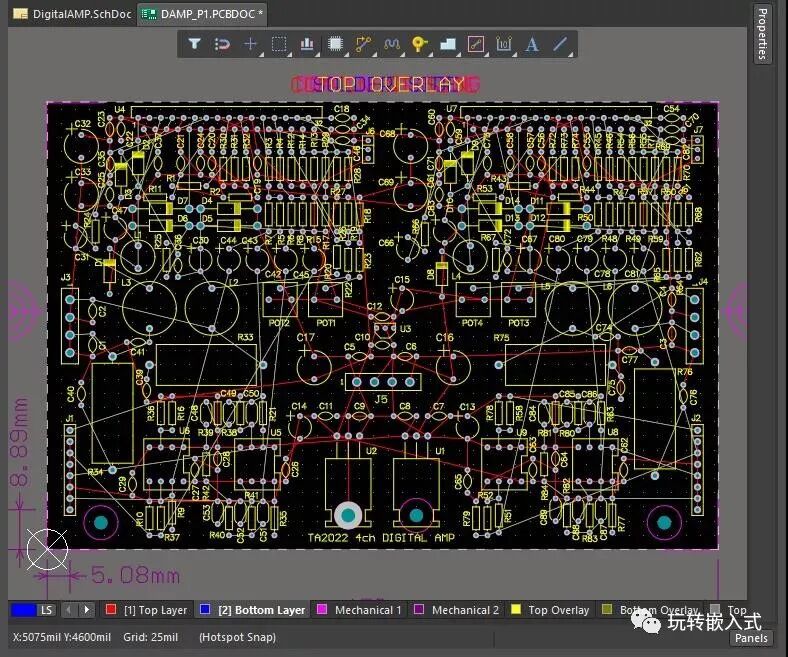Viewport: 788px width, 657px height.
Task: Click the yellow Top Overlay color swatch
Action: (x=516, y=609)
